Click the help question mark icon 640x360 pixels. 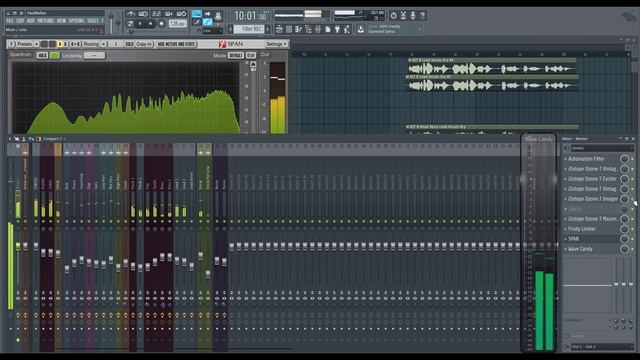coord(422,16)
